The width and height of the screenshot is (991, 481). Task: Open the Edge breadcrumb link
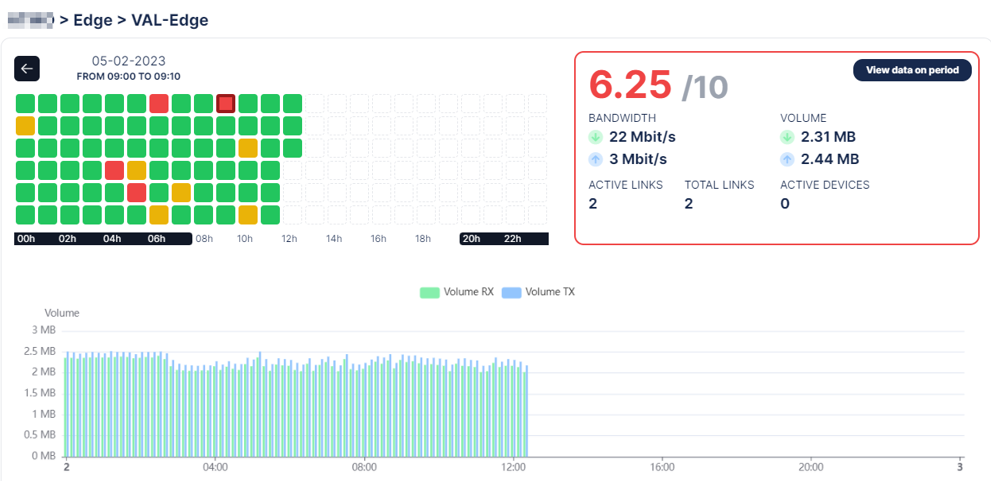click(x=92, y=20)
